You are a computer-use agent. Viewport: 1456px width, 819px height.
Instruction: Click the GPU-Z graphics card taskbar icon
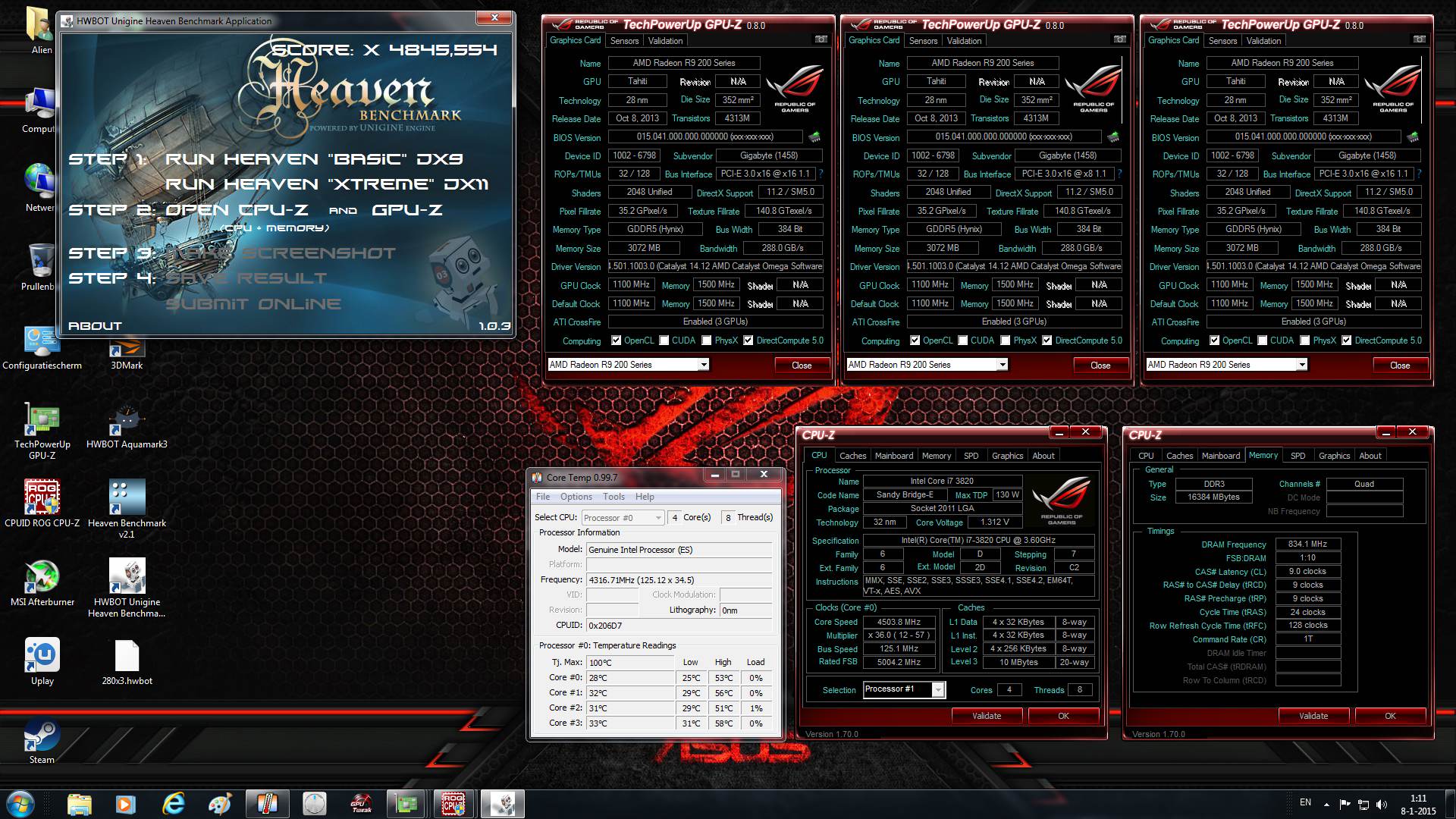406,804
